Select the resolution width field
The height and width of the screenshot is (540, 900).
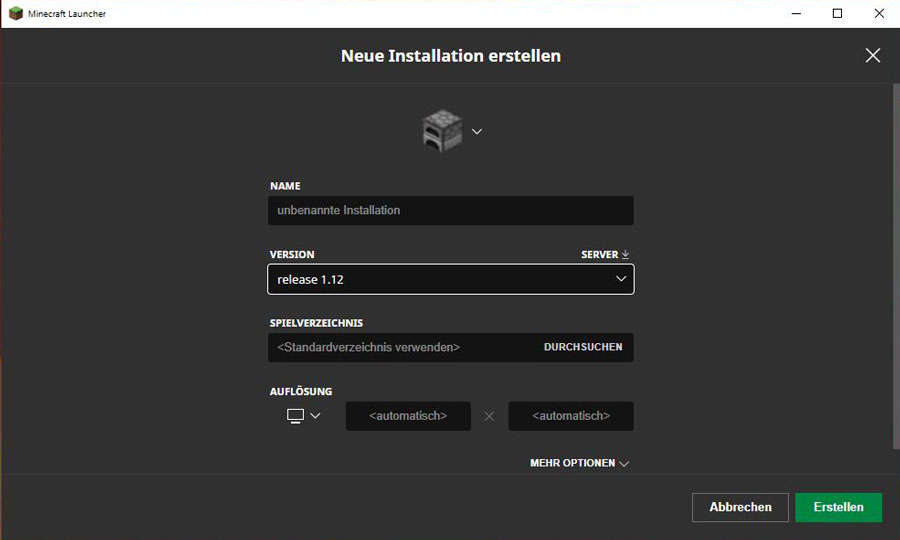pyautogui.click(x=408, y=416)
